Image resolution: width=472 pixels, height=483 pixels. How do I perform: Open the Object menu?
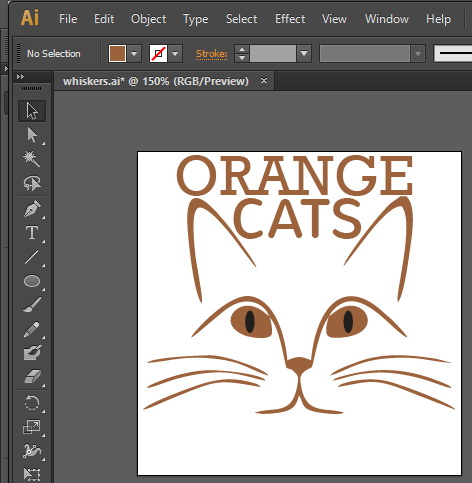tap(148, 19)
